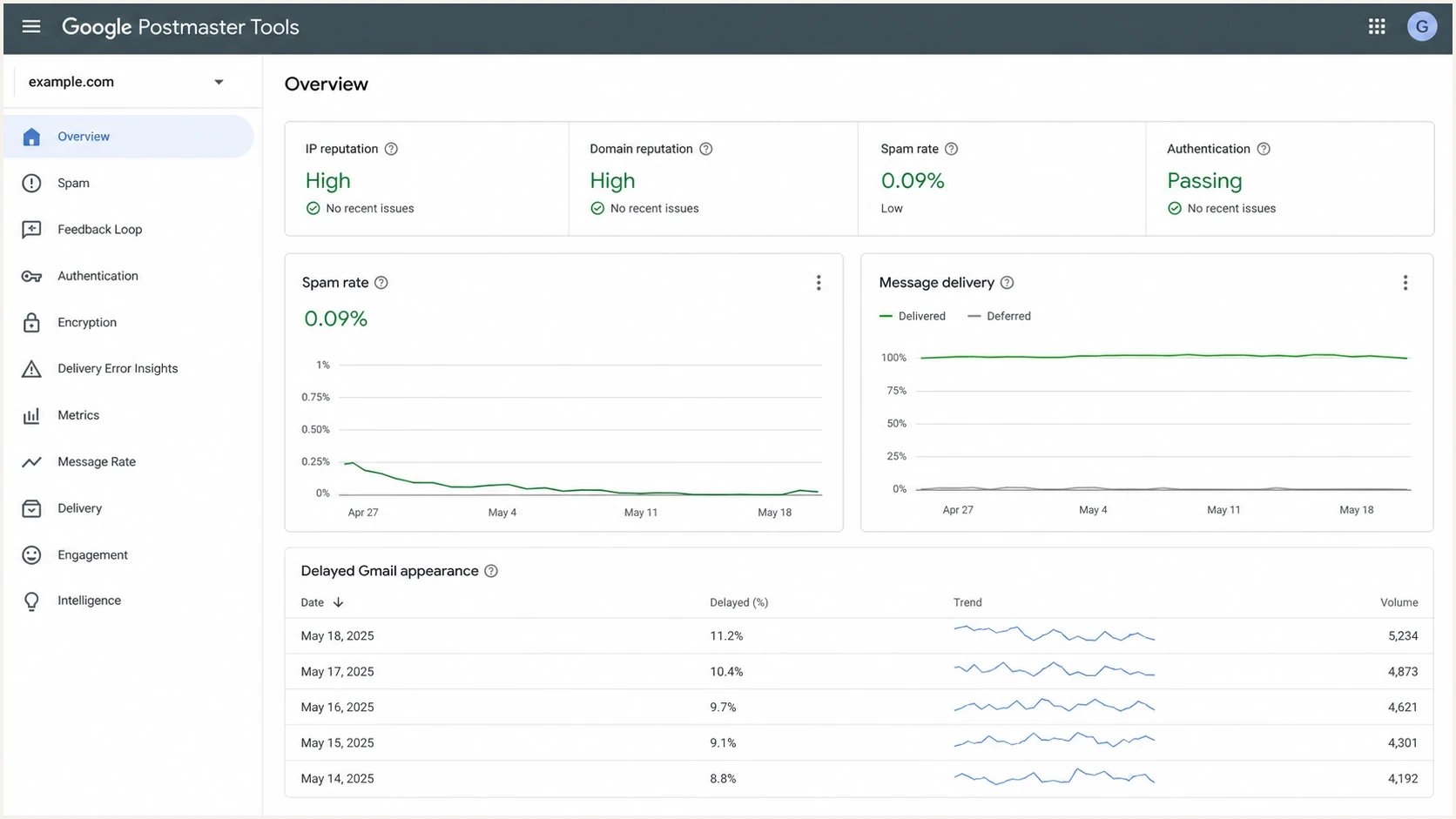Click the Feedback Loop chat icon
This screenshot has width=1456, height=819.
click(31, 230)
